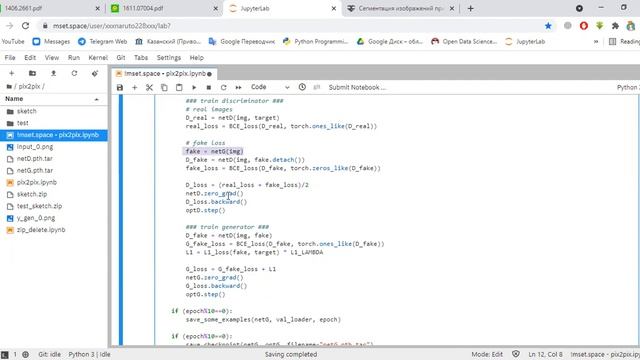
Task: Cut selected cell with scissors icon
Action: 149,87
